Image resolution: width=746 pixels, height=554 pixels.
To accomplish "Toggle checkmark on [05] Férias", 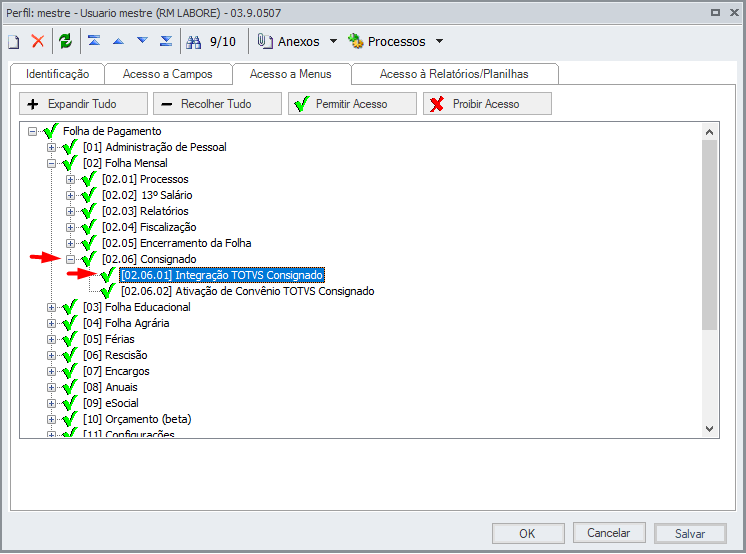I will click(x=69, y=338).
